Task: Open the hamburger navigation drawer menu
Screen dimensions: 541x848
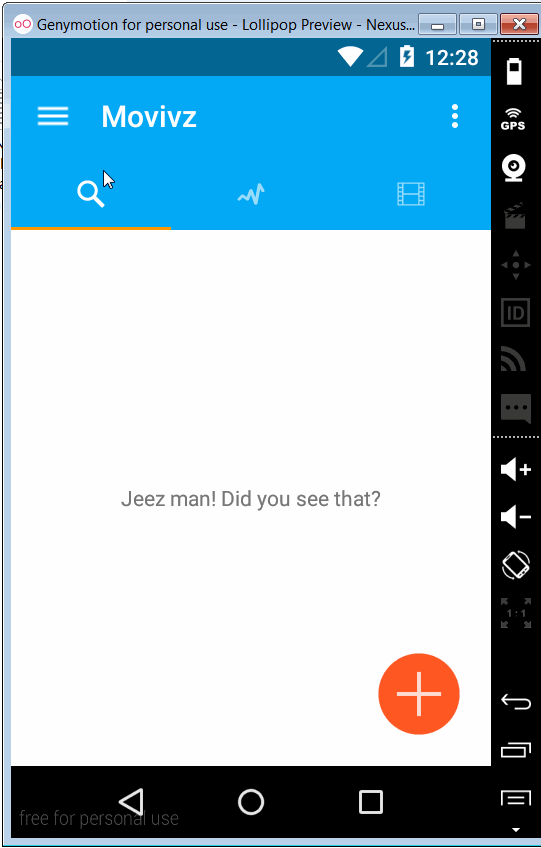Action: click(52, 116)
